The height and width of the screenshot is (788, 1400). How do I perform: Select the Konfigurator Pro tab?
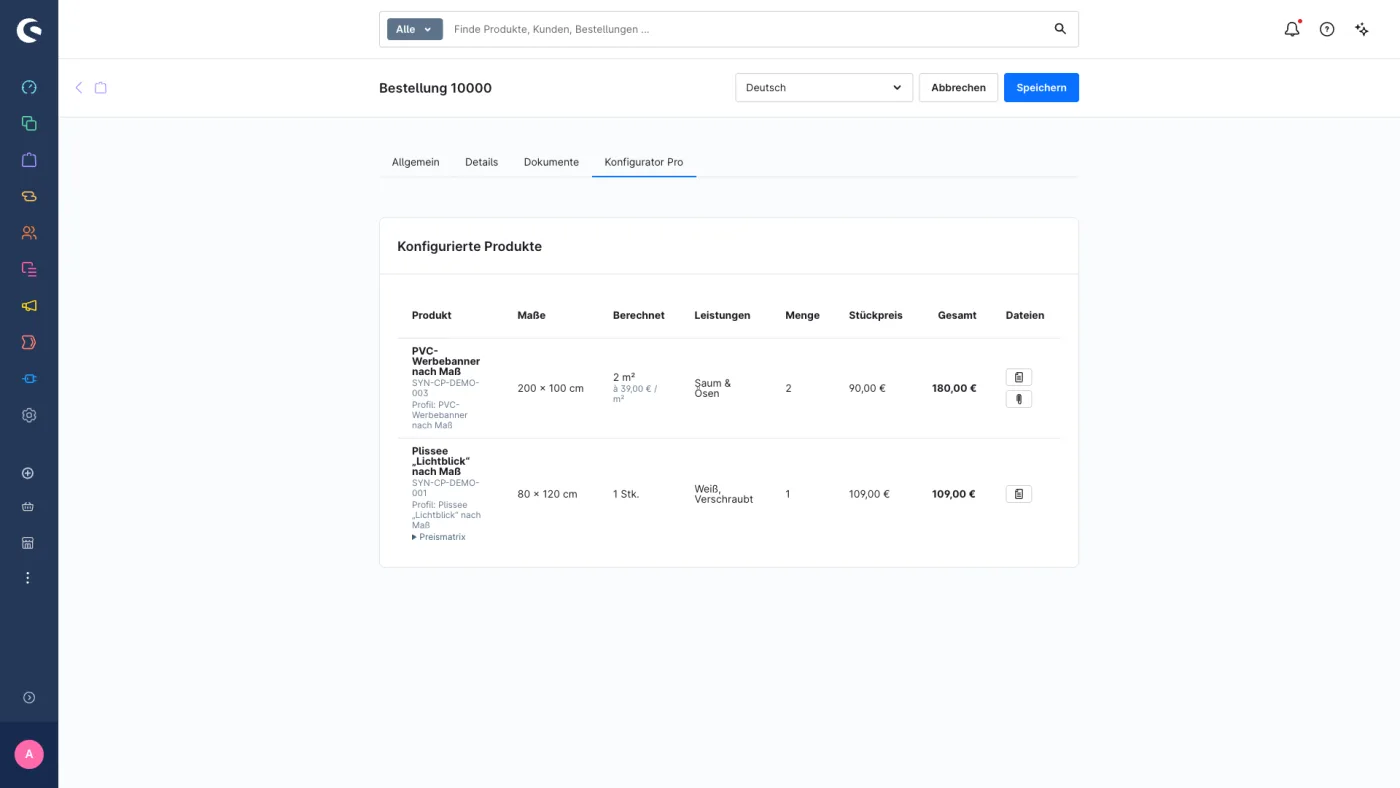[644, 162]
